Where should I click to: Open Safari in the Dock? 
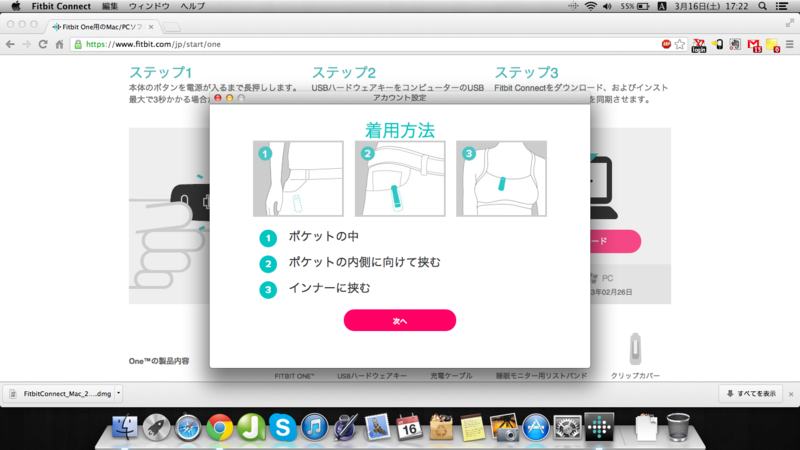[188, 427]
